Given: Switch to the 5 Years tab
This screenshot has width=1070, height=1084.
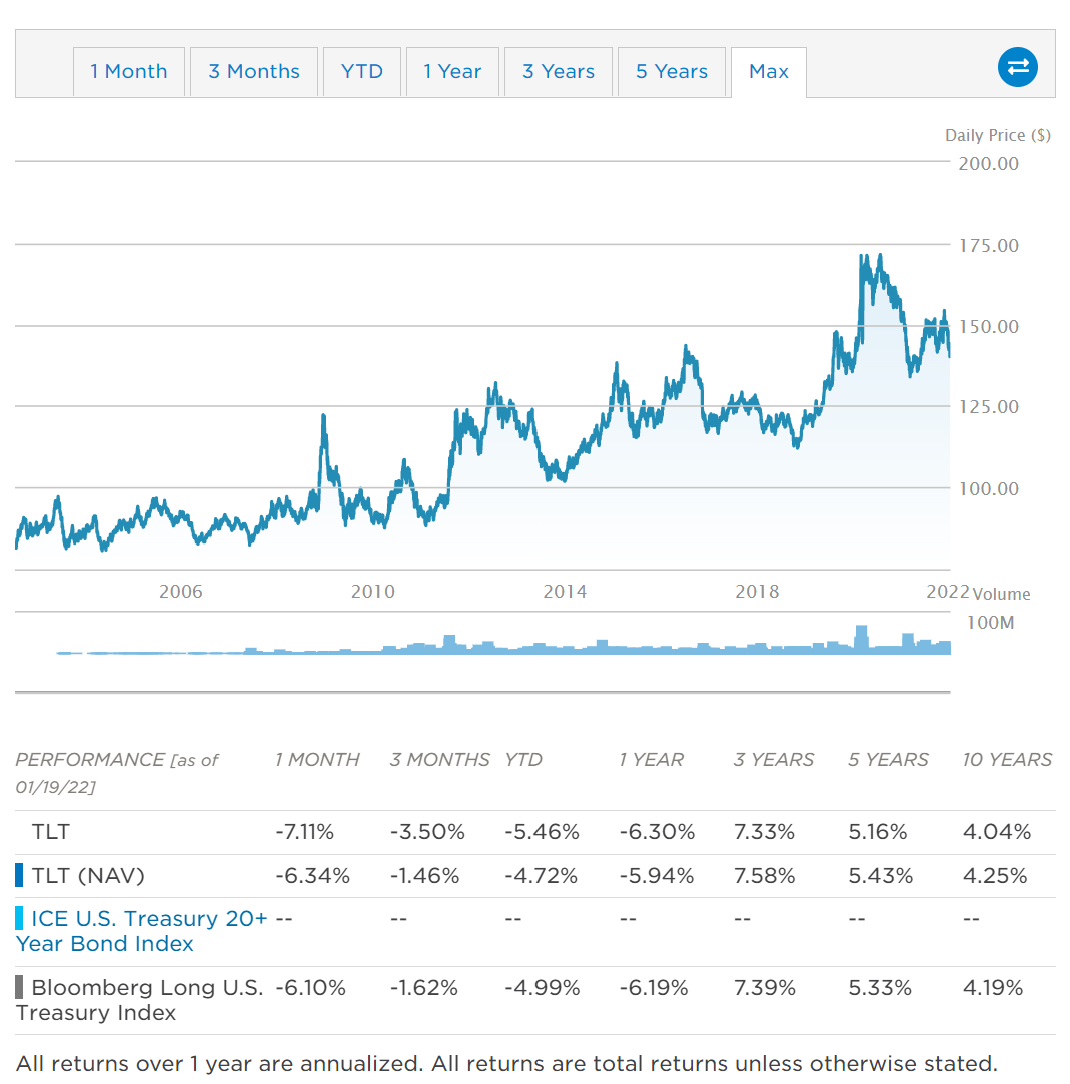Looking at the screenshot, I should click(x=672, y=72).
